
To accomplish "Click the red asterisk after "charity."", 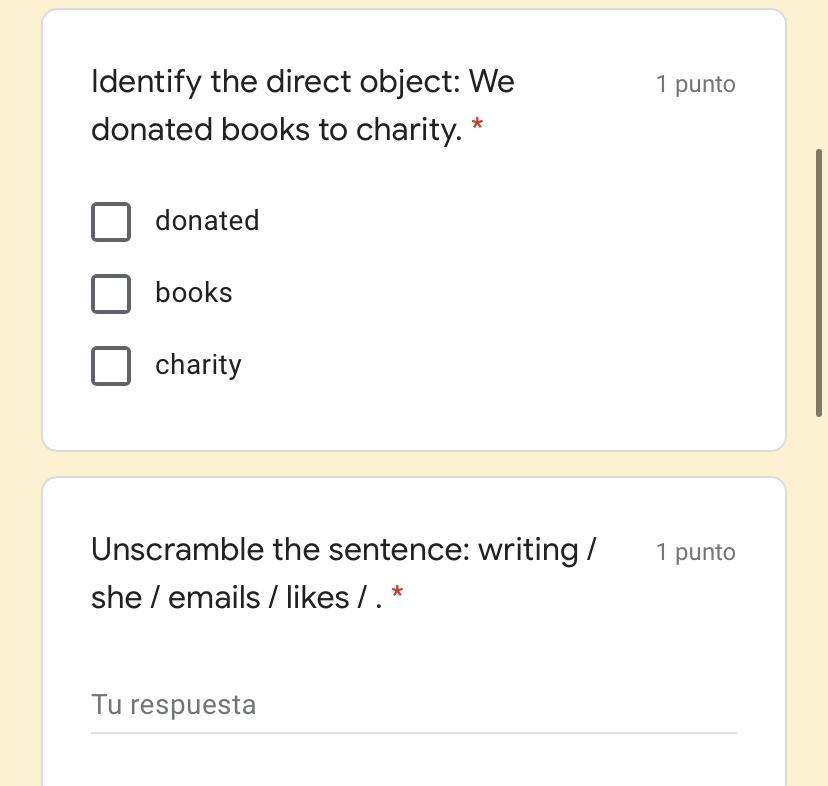I will [477, 127].
